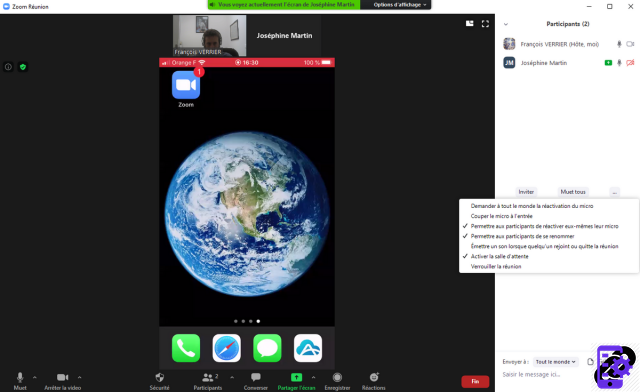Click the file attachment icon in chat
Screen dimensions: 640x392
(x=590, y=362)
